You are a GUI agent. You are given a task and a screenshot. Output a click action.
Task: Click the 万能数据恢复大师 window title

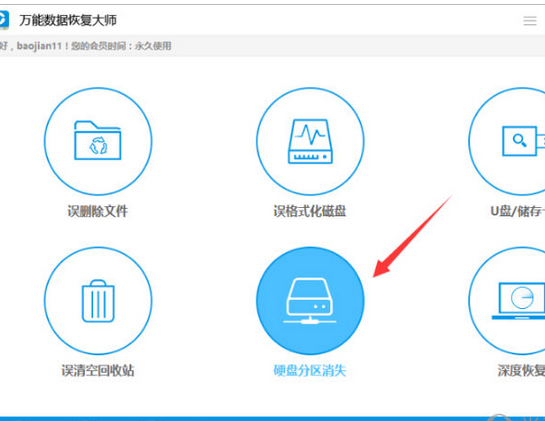click(x=68, y=20)
